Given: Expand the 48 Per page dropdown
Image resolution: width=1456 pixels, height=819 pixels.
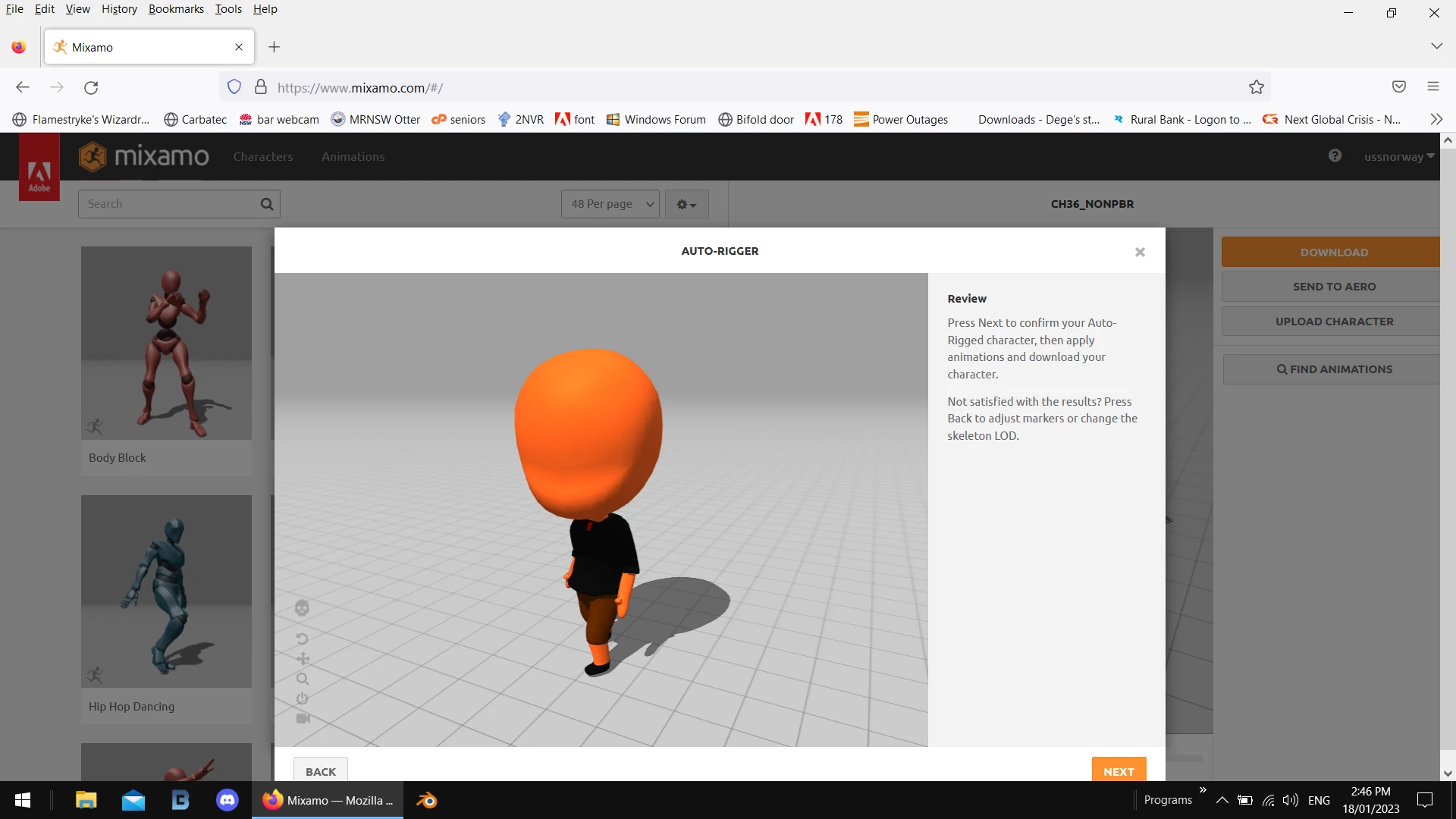Looking at the screenshot, I should 610,204.
